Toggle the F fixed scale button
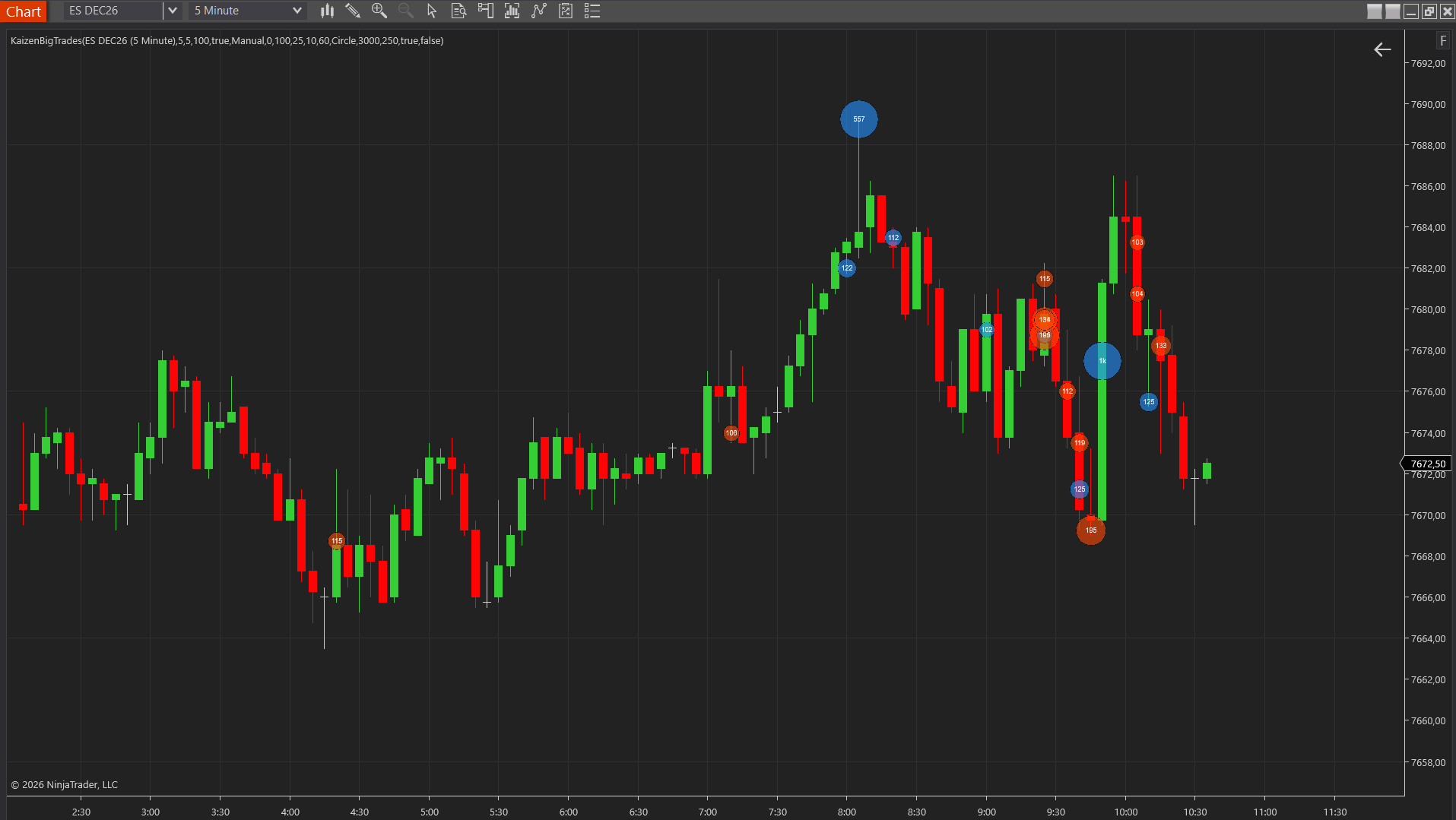 pyautogui.click(x=1443, y=41)
